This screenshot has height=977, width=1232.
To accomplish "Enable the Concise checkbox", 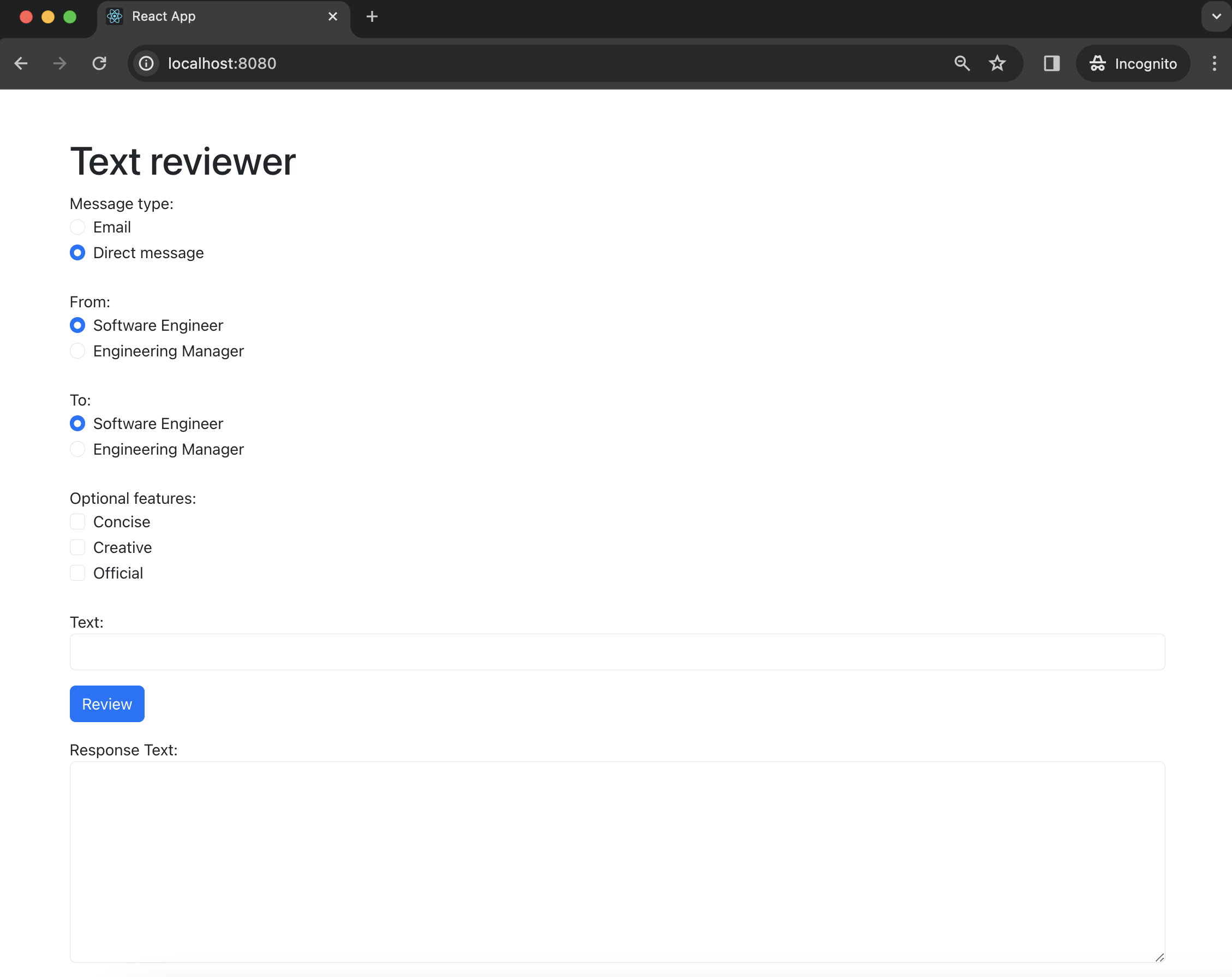I will click(77, 522).
